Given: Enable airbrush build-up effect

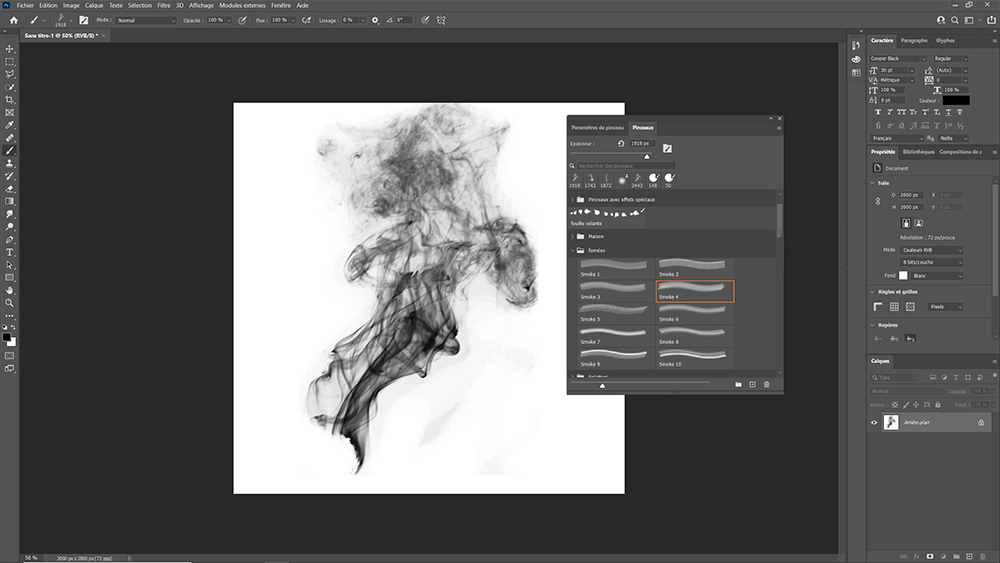Looking at the screenshot, I should (306, 20).
